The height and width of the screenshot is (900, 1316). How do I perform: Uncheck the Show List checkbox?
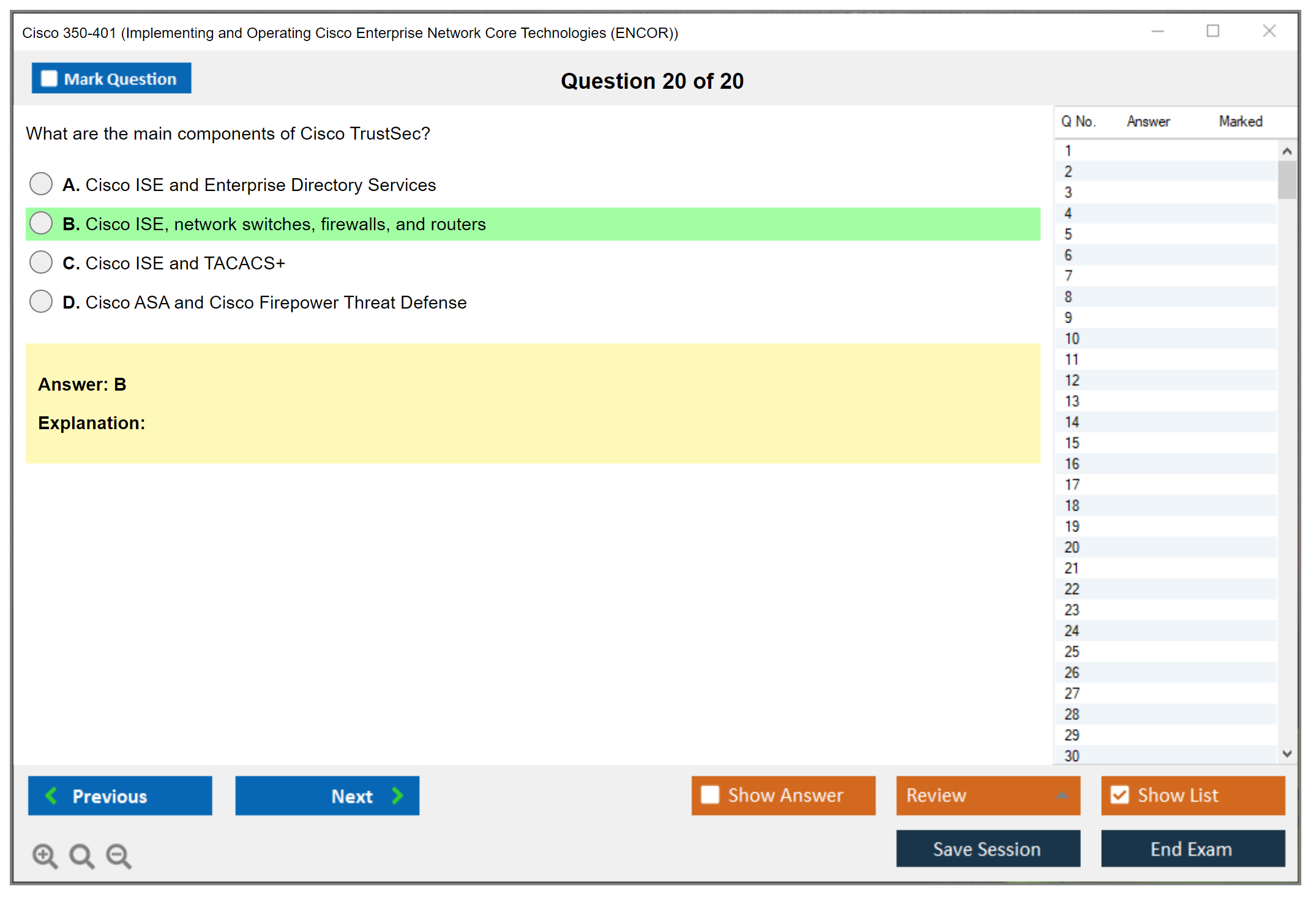pyautogui.click(x=1120, y=795)
